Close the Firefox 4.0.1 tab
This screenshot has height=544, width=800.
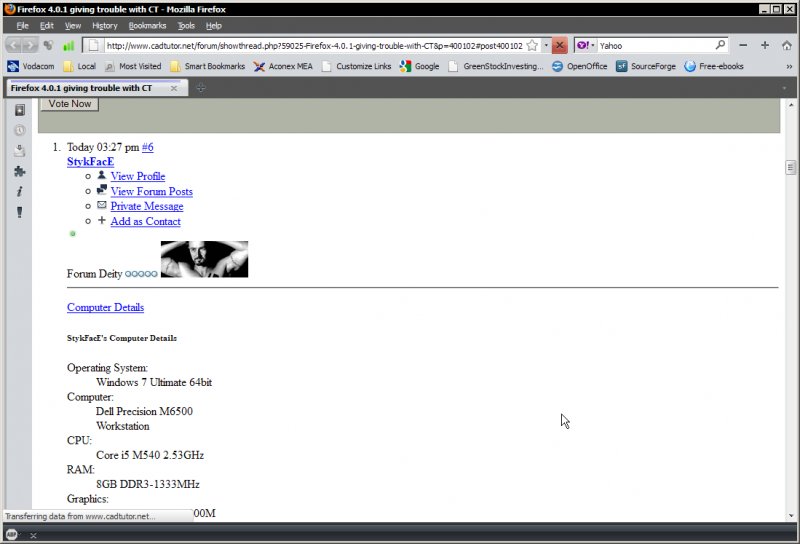[174, 88]
